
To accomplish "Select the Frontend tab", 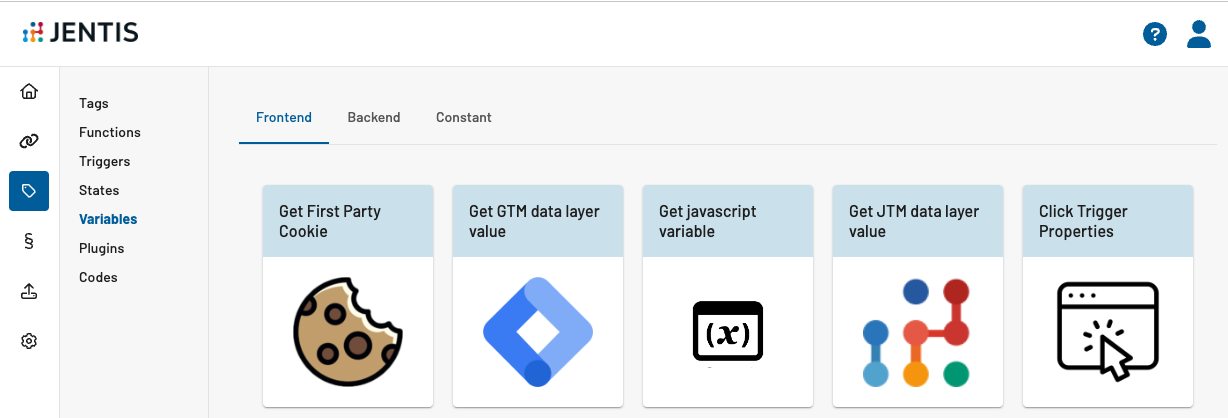I will pos(284,117).
